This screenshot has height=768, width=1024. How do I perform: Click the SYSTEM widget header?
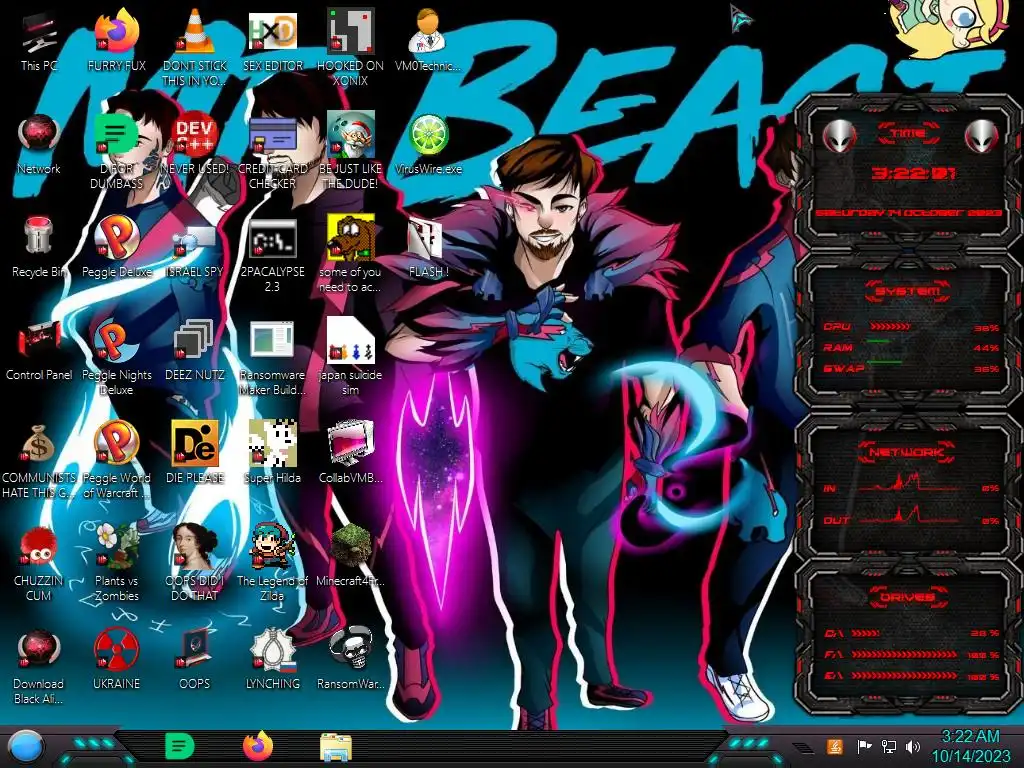click(x=908, y=291)
